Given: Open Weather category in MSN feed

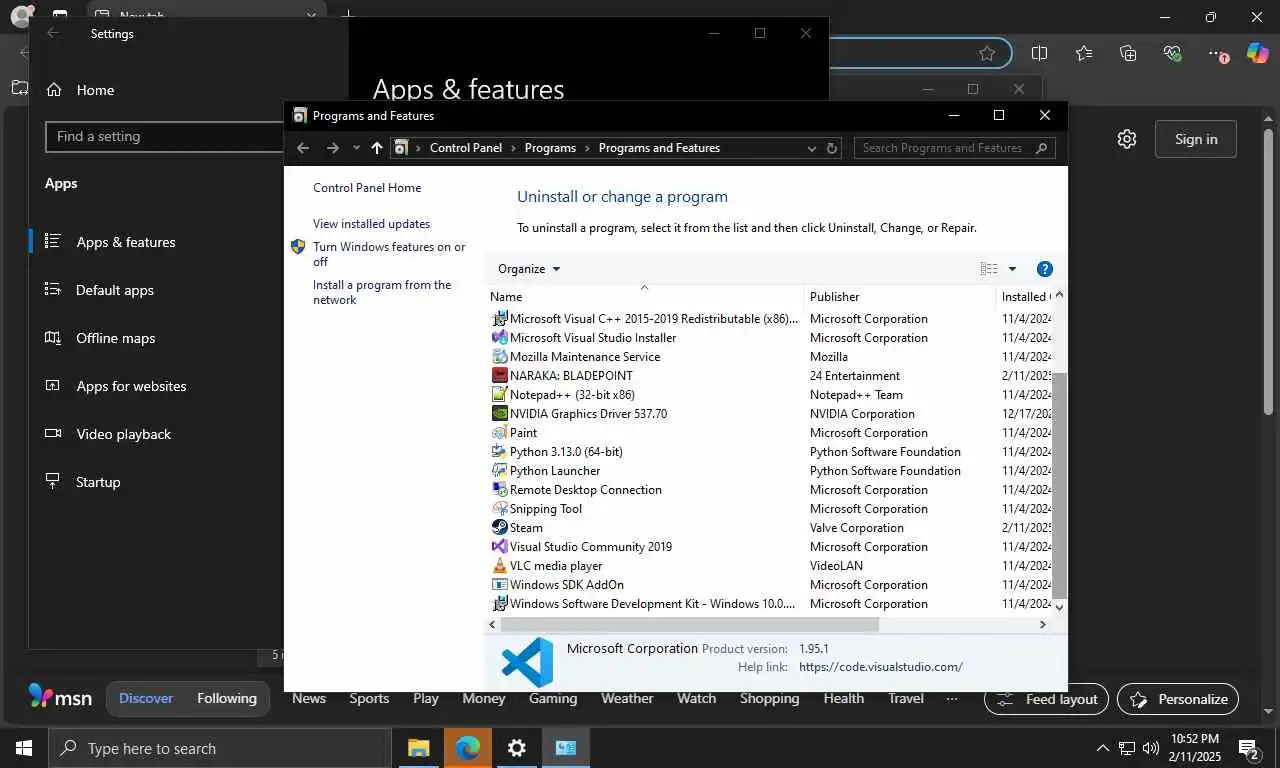Looking at the screenshot, I should click(x=627, y=698).
